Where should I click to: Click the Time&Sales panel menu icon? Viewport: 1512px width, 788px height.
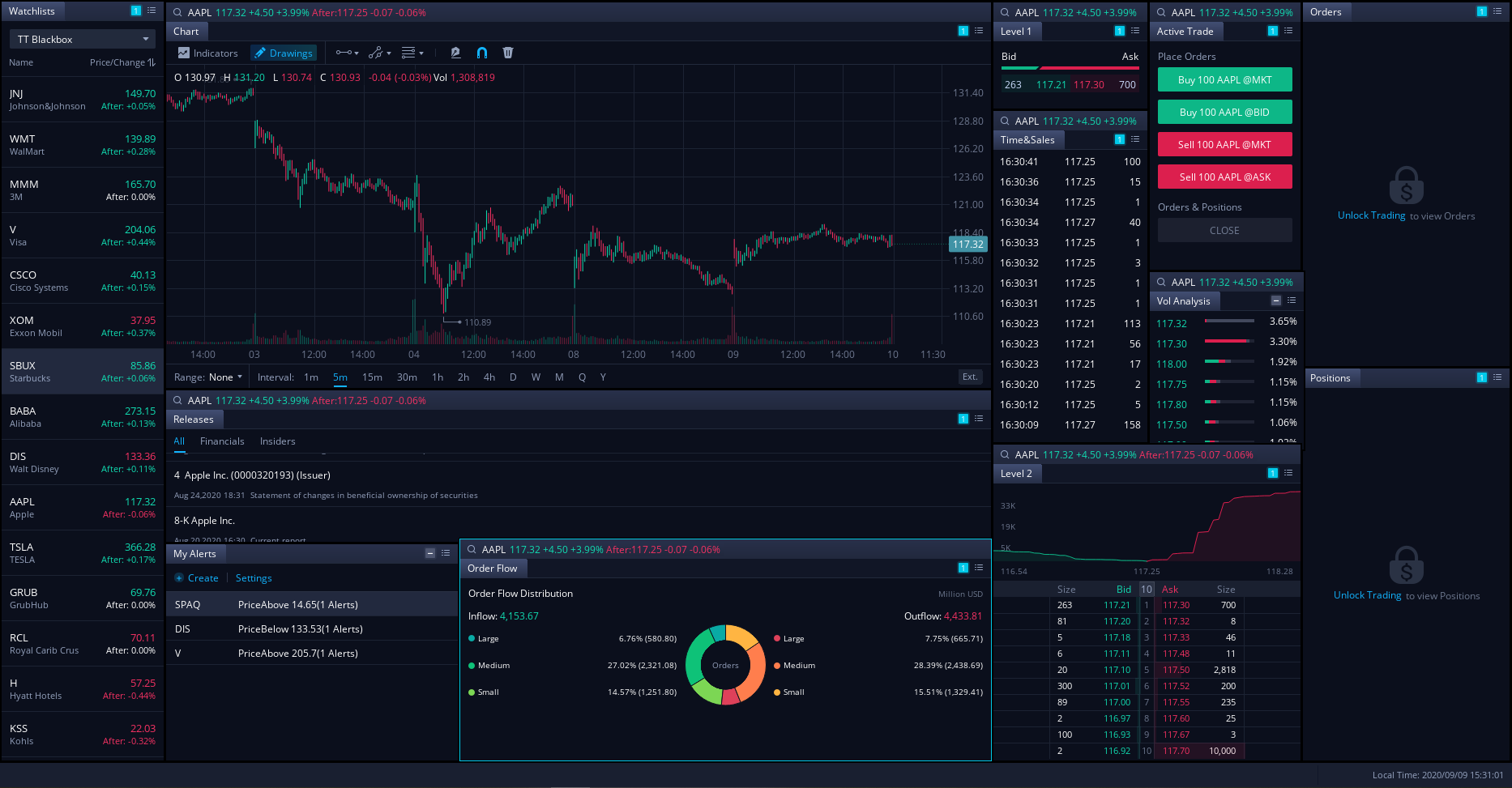(x=1135, y=139)
